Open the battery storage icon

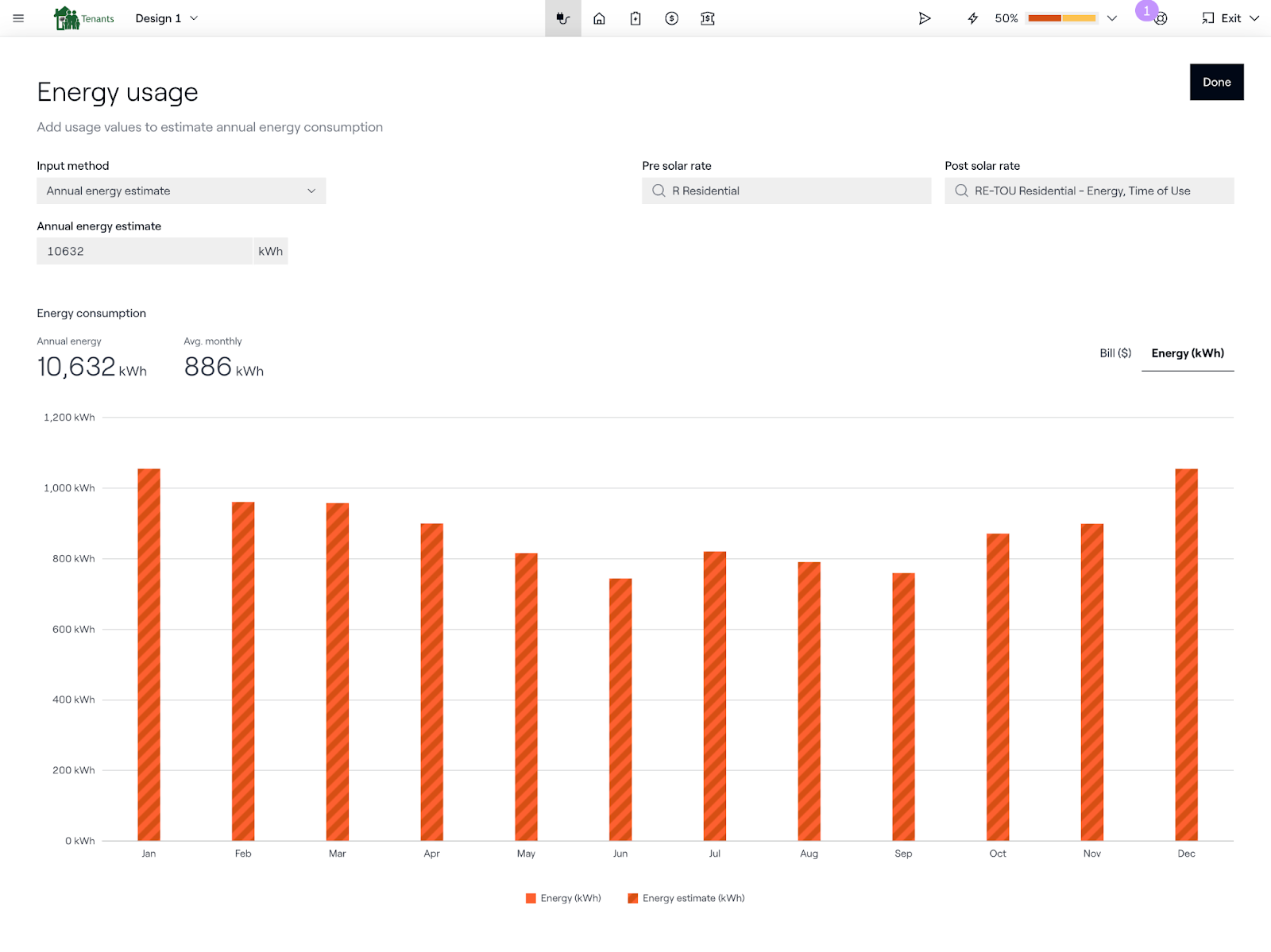pyautogui.click(x=635, y=18)
